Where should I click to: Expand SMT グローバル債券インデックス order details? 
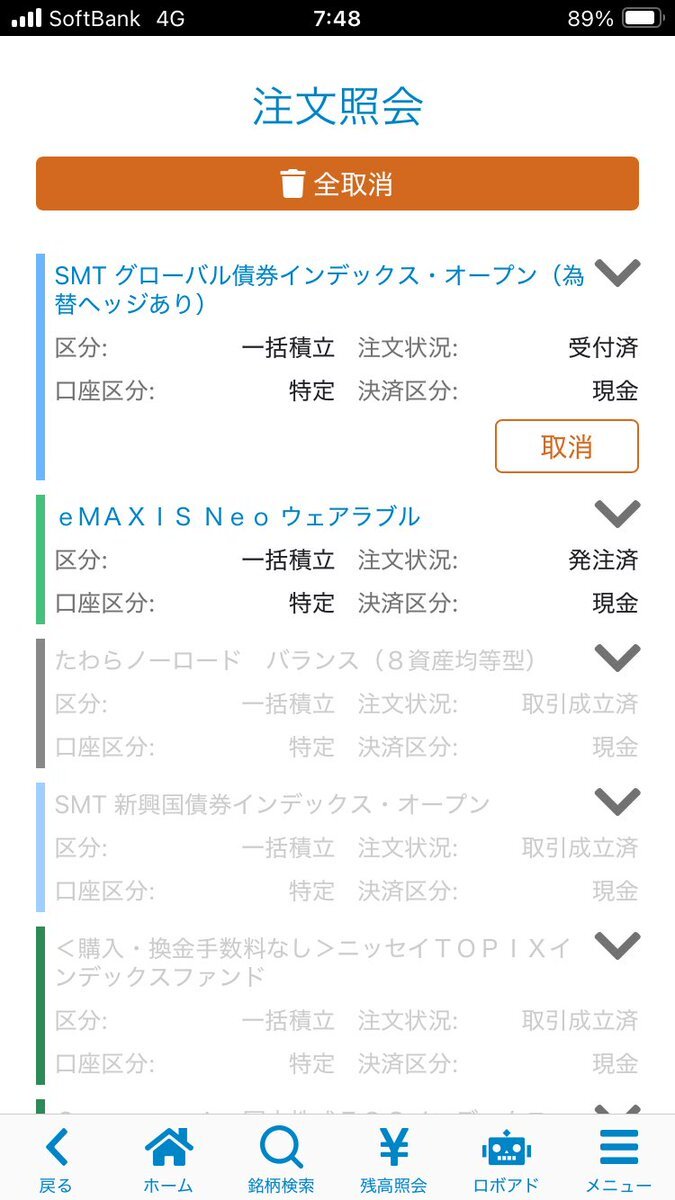pyautogui.click(x=617, y=273)
